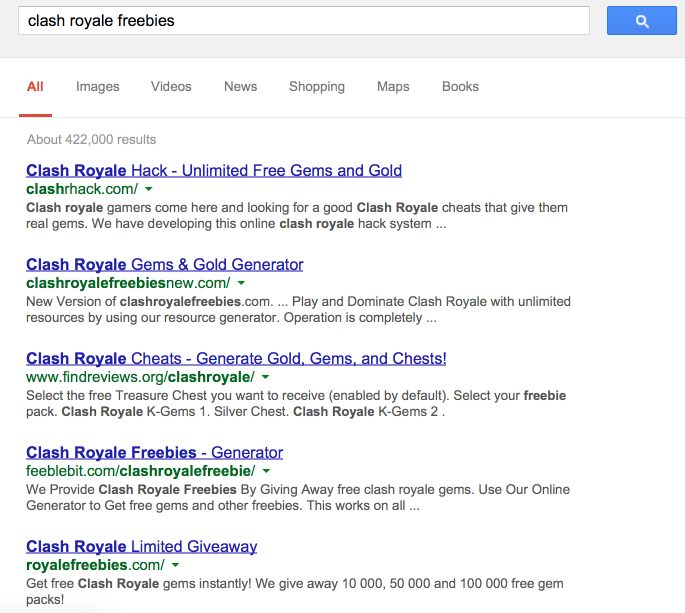Open the Videos tab
Screen dimensions: 685x613
click(x=171, y=87)
